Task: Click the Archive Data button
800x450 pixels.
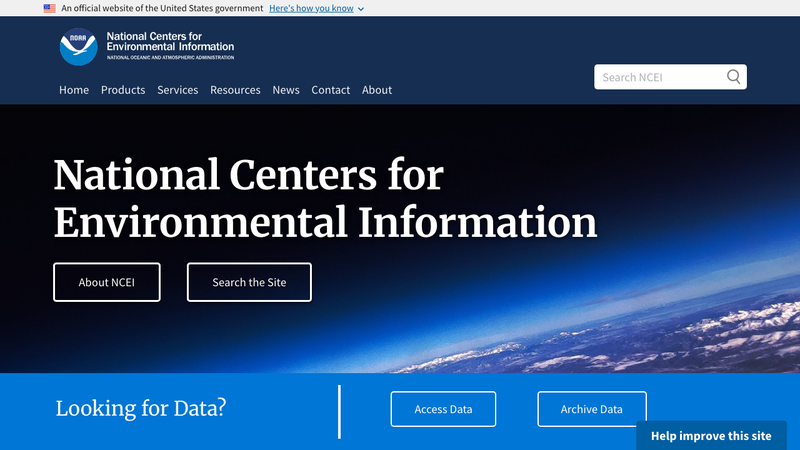Action: [591, 409]
